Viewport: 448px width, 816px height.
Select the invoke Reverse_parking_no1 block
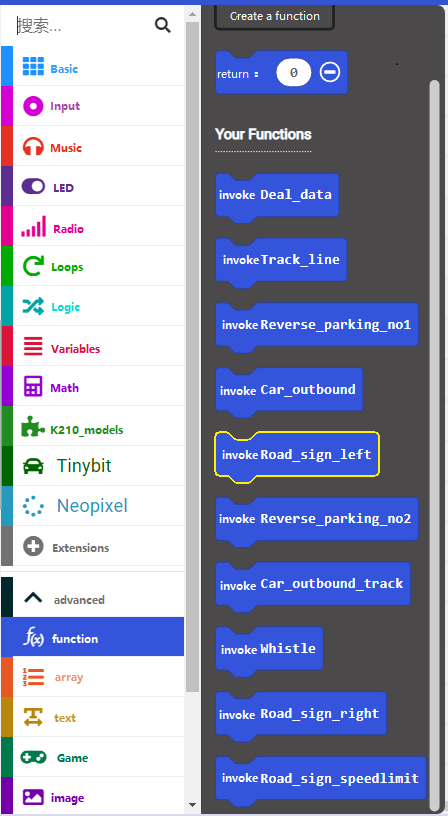pos(316,325)
